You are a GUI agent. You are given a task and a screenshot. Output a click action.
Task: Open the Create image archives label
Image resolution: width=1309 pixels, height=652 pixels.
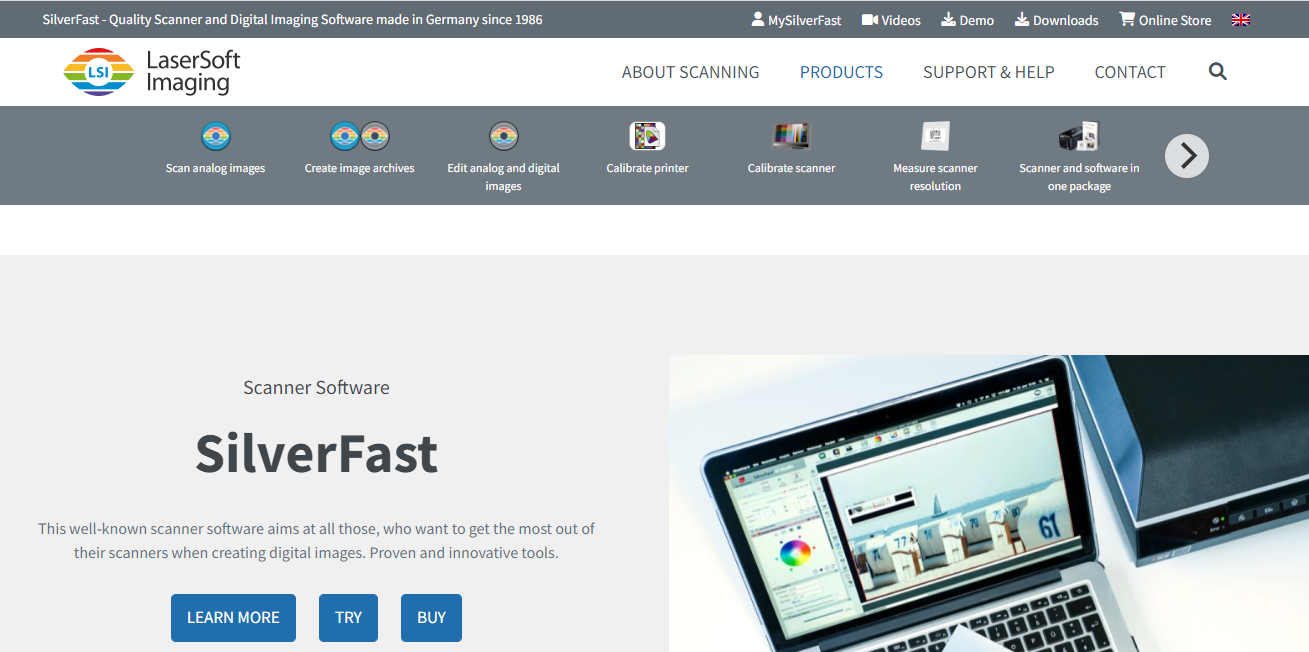tap(359, 168)
